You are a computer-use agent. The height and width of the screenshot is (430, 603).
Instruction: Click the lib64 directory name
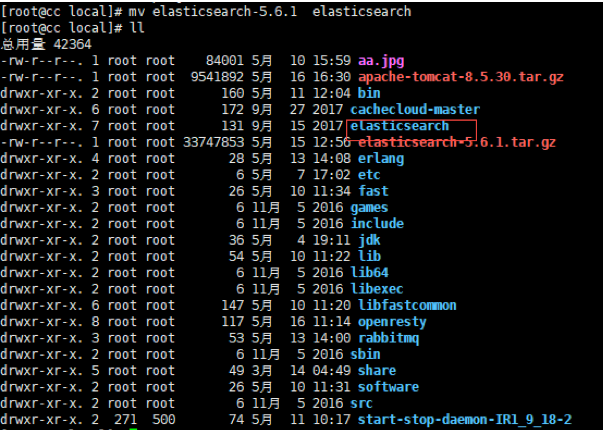pos(369,272)
